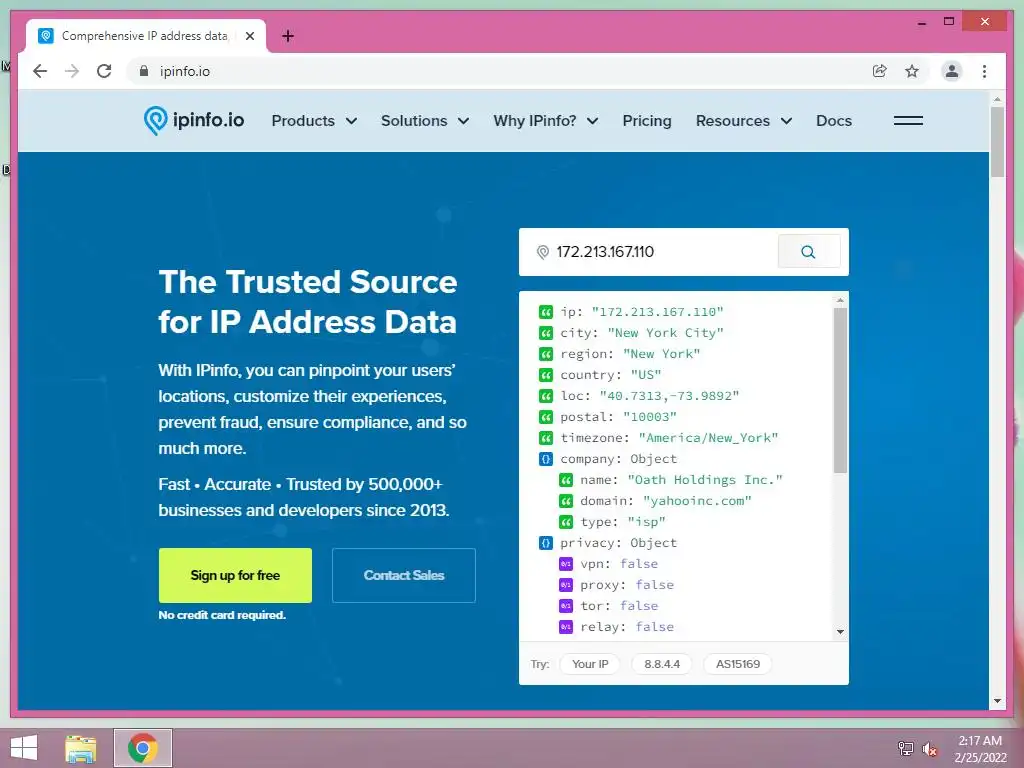Click the green quote icon beside postal
Image resolution: width=1024 pixels, height=768 pixels.
point(545,417)
